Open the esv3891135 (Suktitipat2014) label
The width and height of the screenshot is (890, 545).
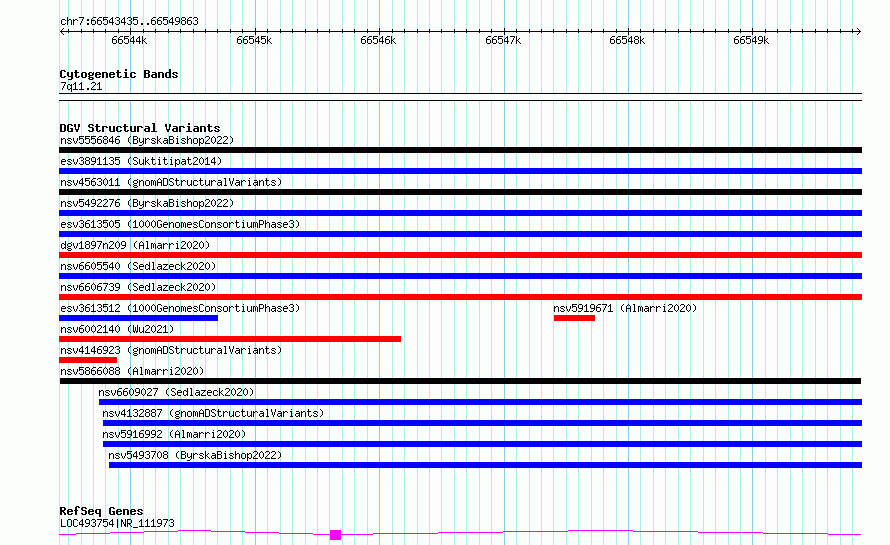tap(141, 161)
